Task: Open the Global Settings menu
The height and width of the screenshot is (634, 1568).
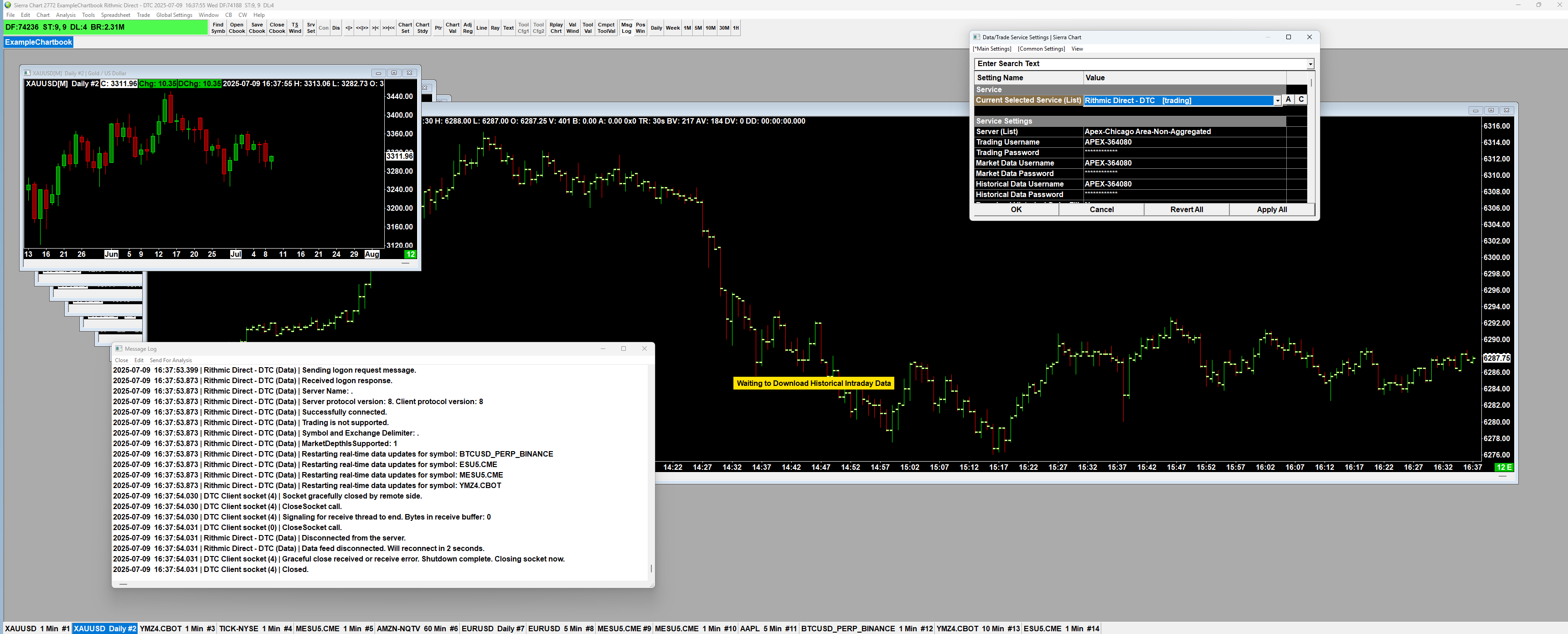Action: 174,15
